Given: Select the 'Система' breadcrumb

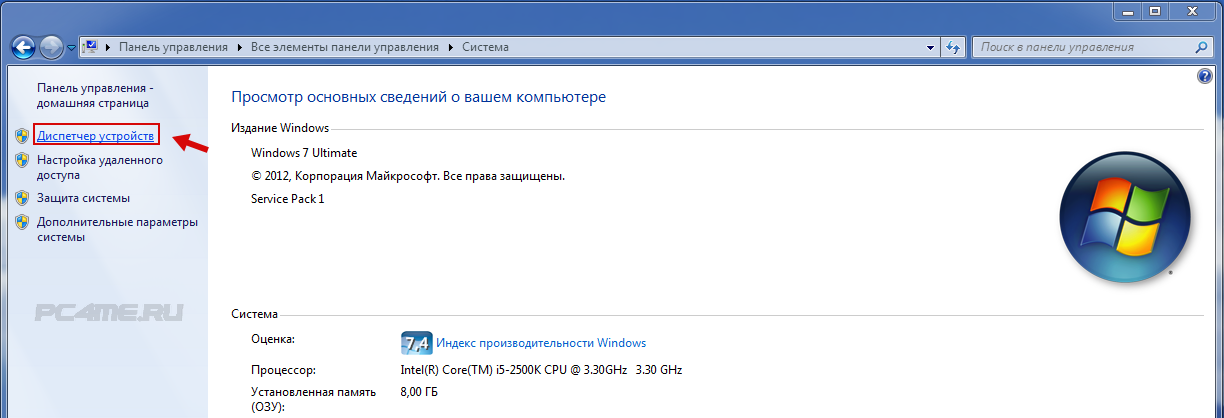Looking at the screenshot, I should coord(485,47).
